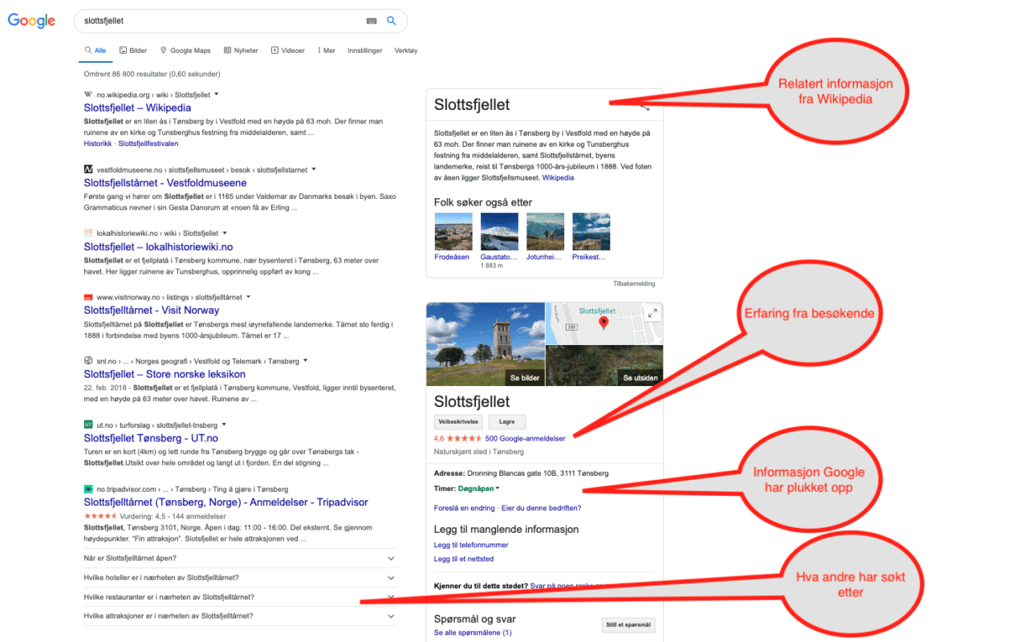Open 'Slottsfjellstårnet - Vestfoldmuseene' result
This screenshot has width=1020, height=642.
click(165, 183)
